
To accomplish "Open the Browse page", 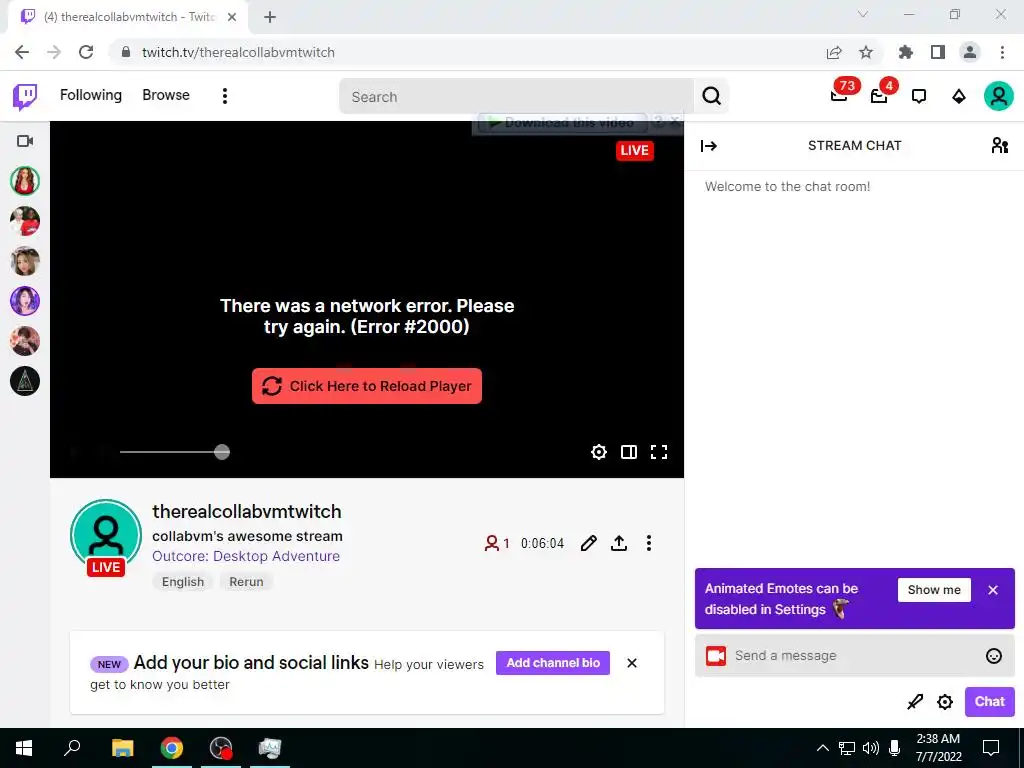I will [x=166, y=95].
